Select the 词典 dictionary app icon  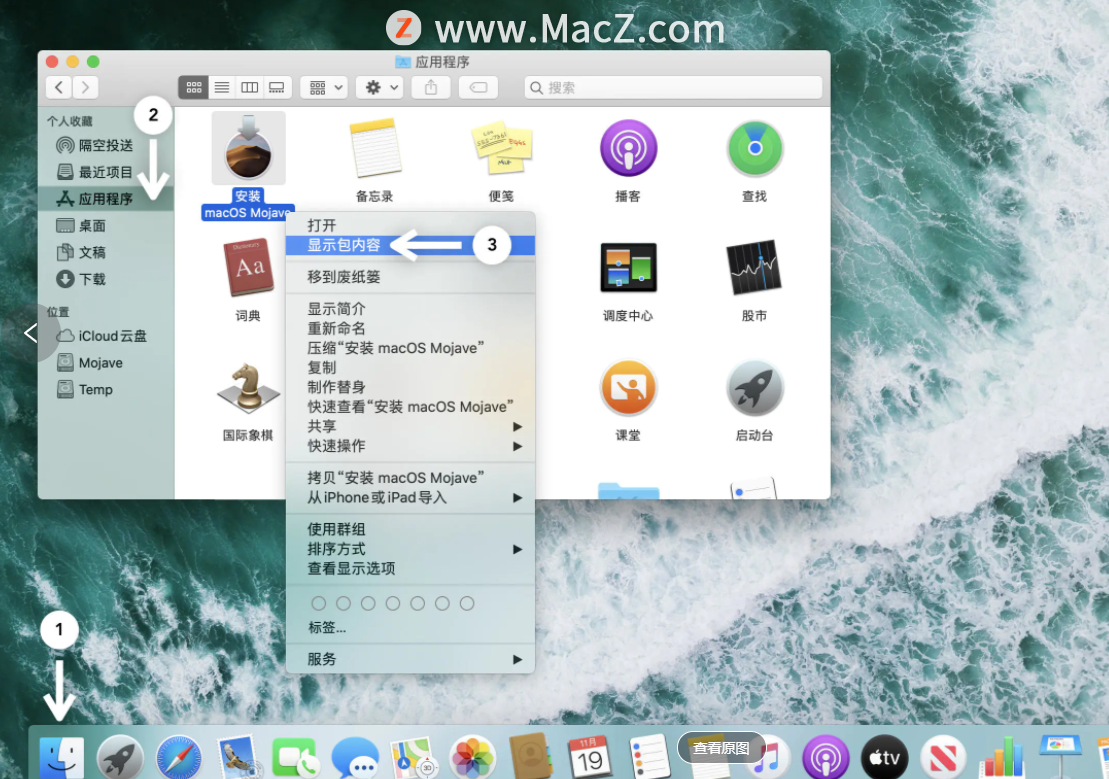coord(248,267)
